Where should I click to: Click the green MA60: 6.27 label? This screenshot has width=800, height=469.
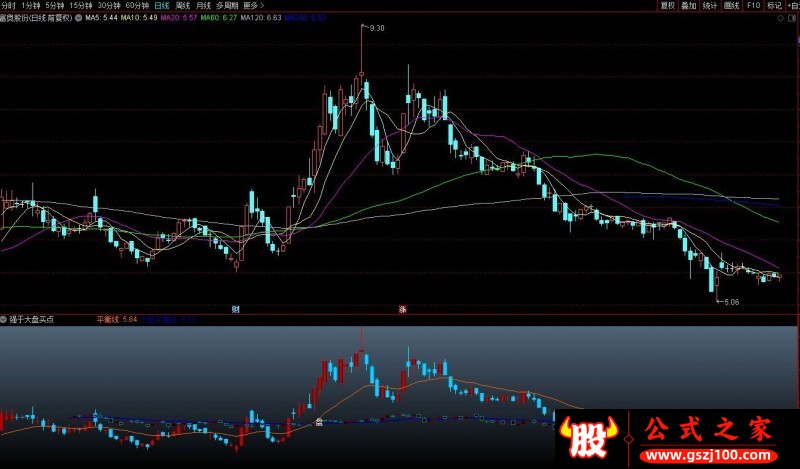coord(218,18)
